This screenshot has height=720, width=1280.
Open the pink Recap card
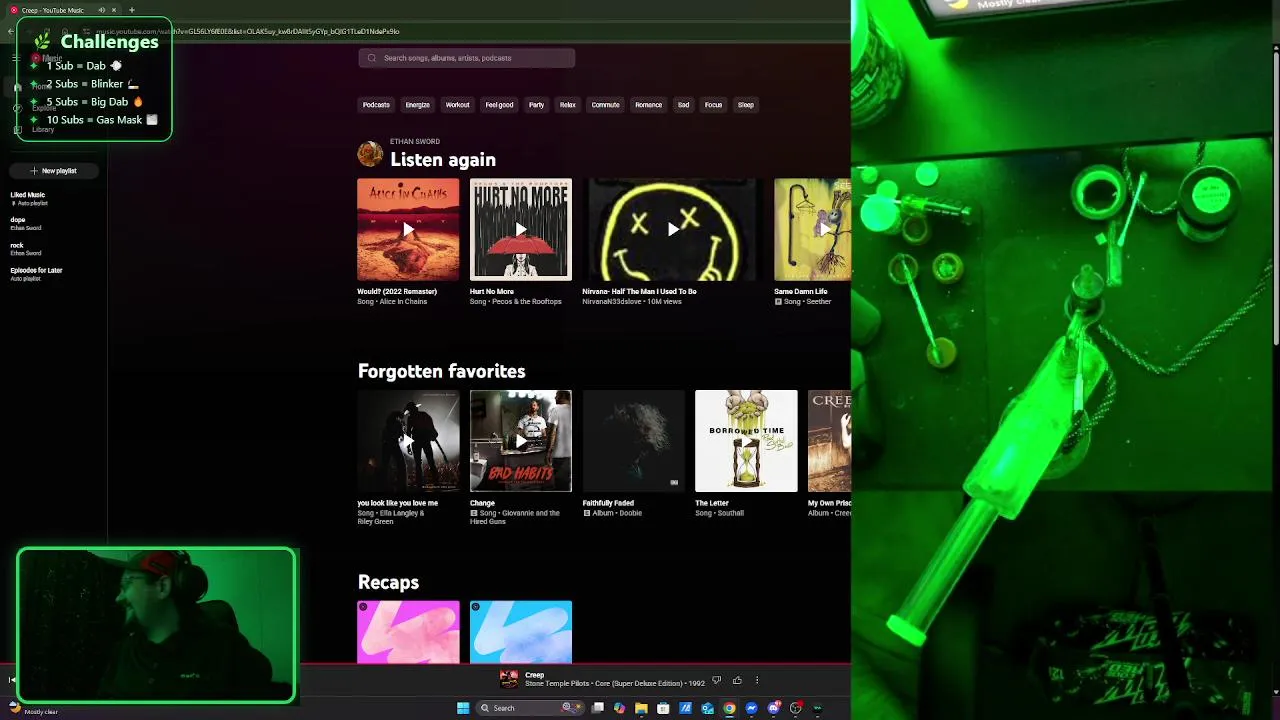pyautogui.click(x=408, y=632)
